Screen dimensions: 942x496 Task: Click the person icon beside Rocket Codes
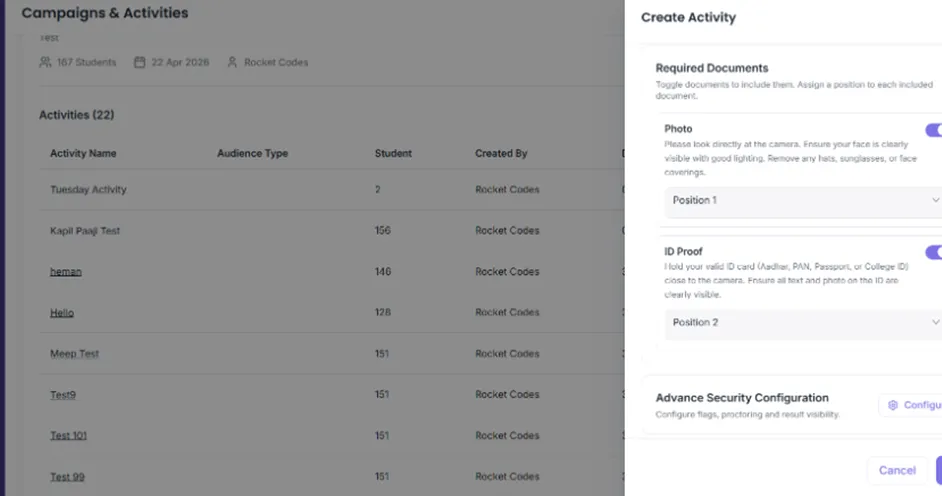point(232,62)
